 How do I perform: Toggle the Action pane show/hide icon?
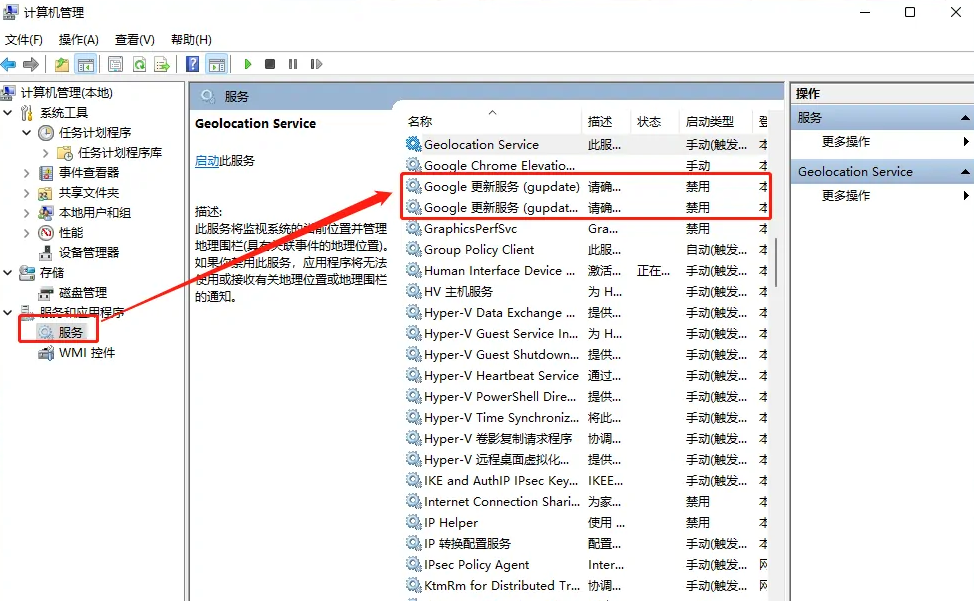tap(217, 63)
